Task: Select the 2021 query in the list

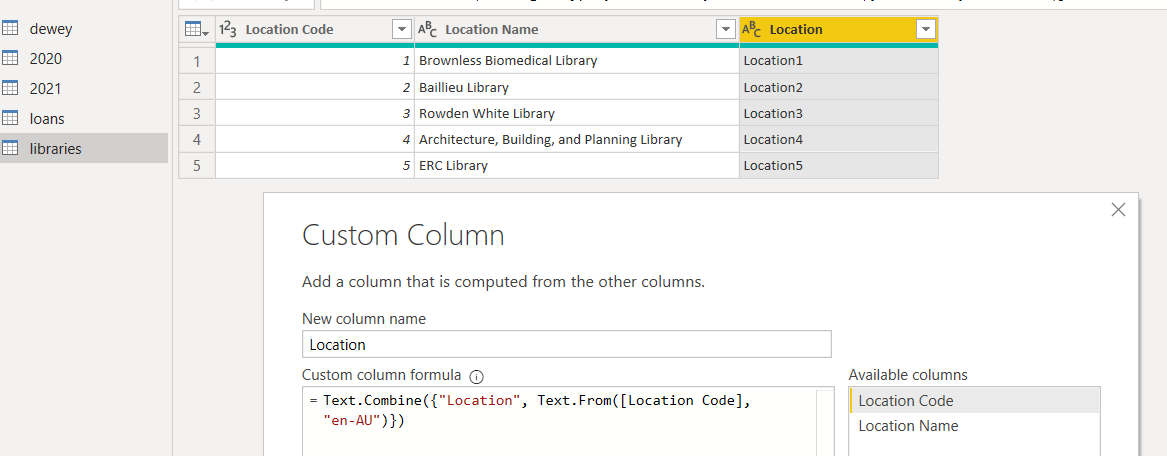Action: click(46, 89)
